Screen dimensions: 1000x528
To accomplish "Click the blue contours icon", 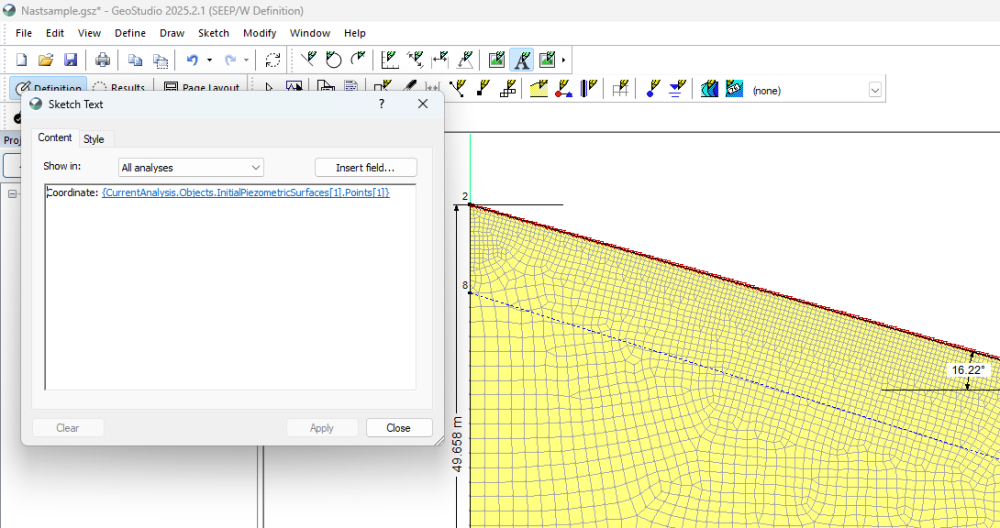I will [x=709, y=89].
